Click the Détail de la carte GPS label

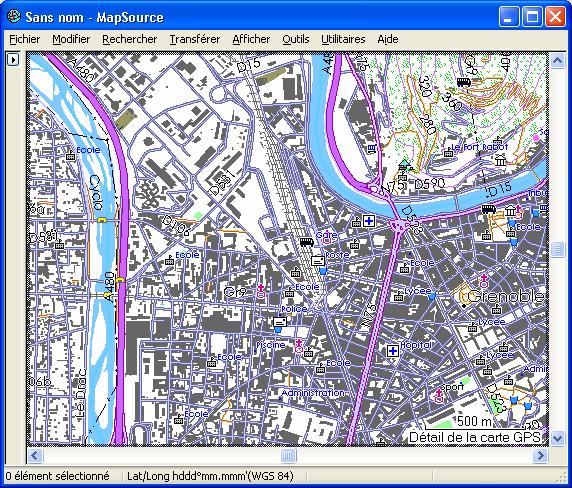pyautogui.click(x=475, y=437)
